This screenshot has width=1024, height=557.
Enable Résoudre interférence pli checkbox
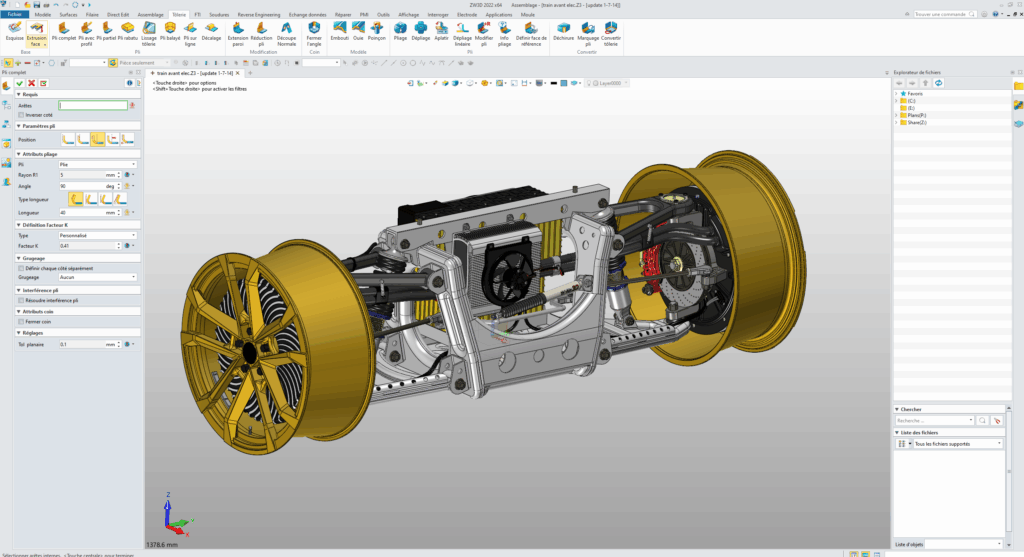pyautogui.click(x=22, y=300)
